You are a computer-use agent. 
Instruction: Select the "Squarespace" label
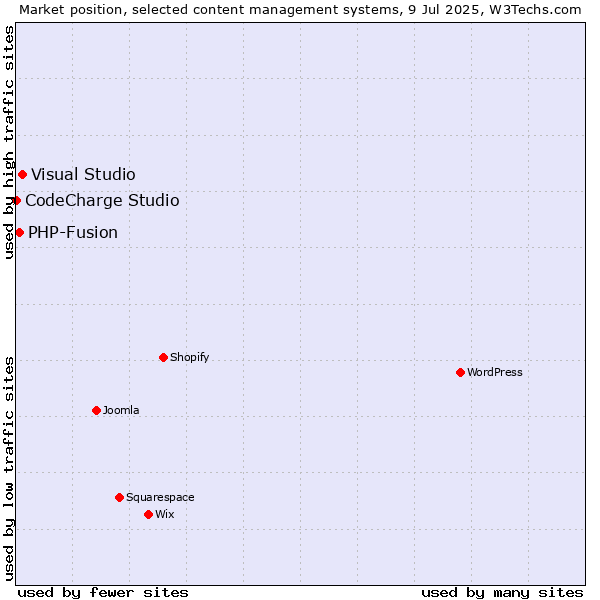[160, 497]
